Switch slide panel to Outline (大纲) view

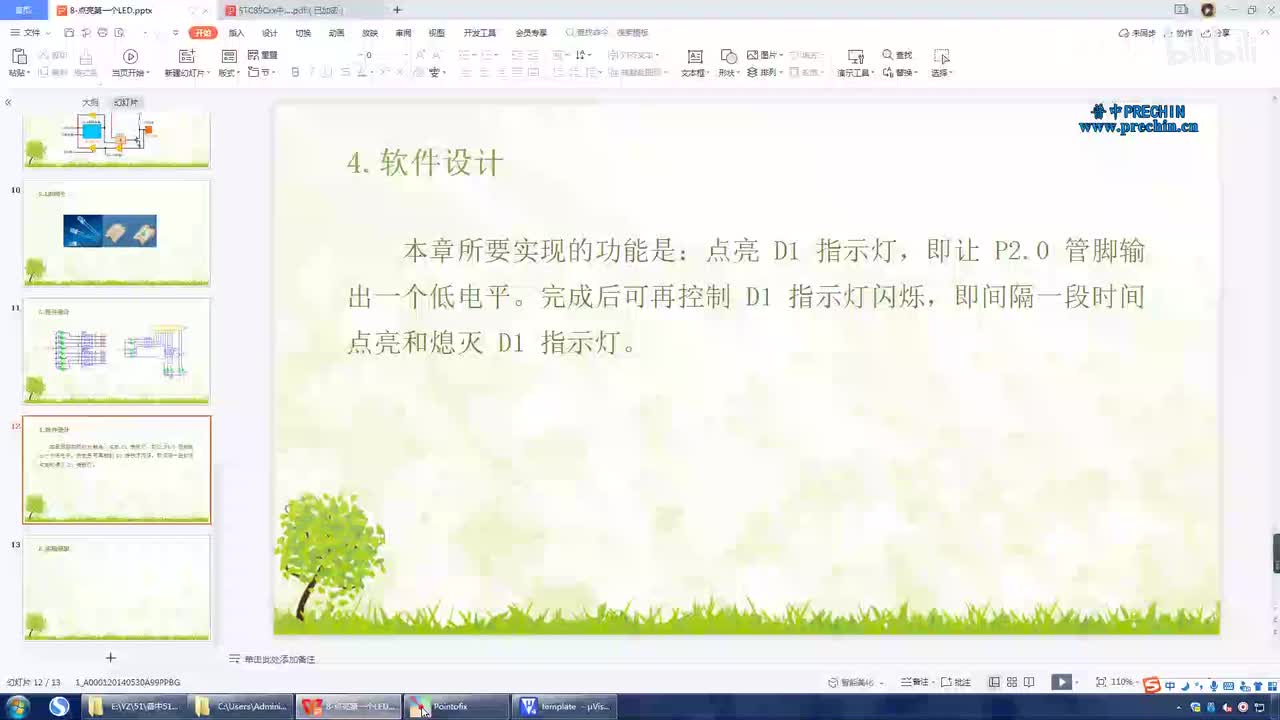(x=90, y=102)
